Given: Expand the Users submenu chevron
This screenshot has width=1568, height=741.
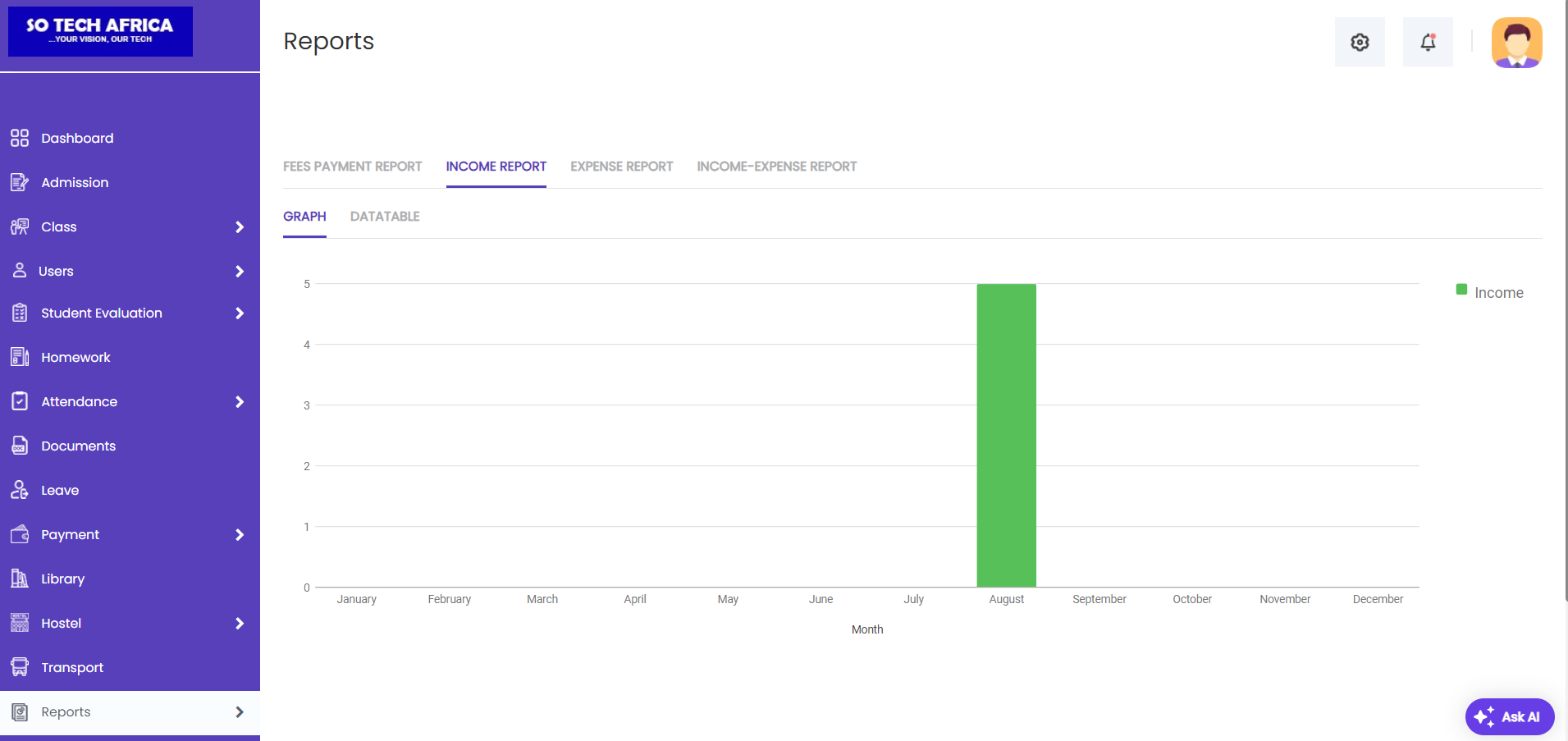Looking at the screenshot, I should coord(240,272).
